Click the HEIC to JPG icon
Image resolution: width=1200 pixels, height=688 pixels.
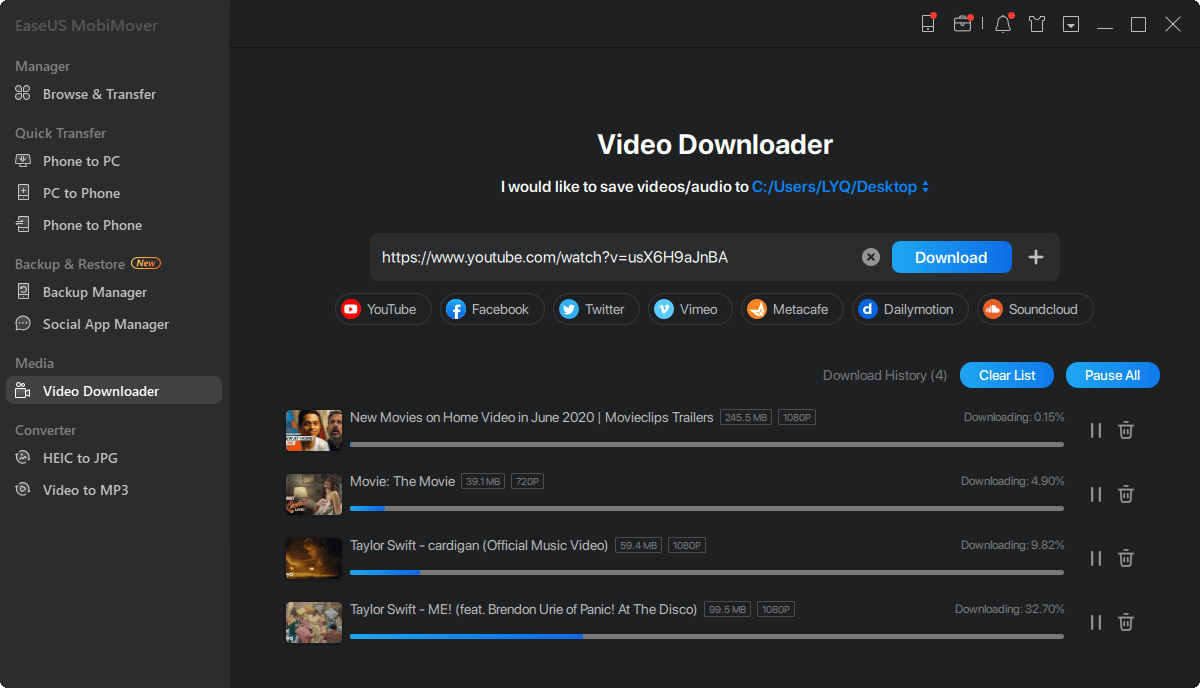(x=23, y=458)
